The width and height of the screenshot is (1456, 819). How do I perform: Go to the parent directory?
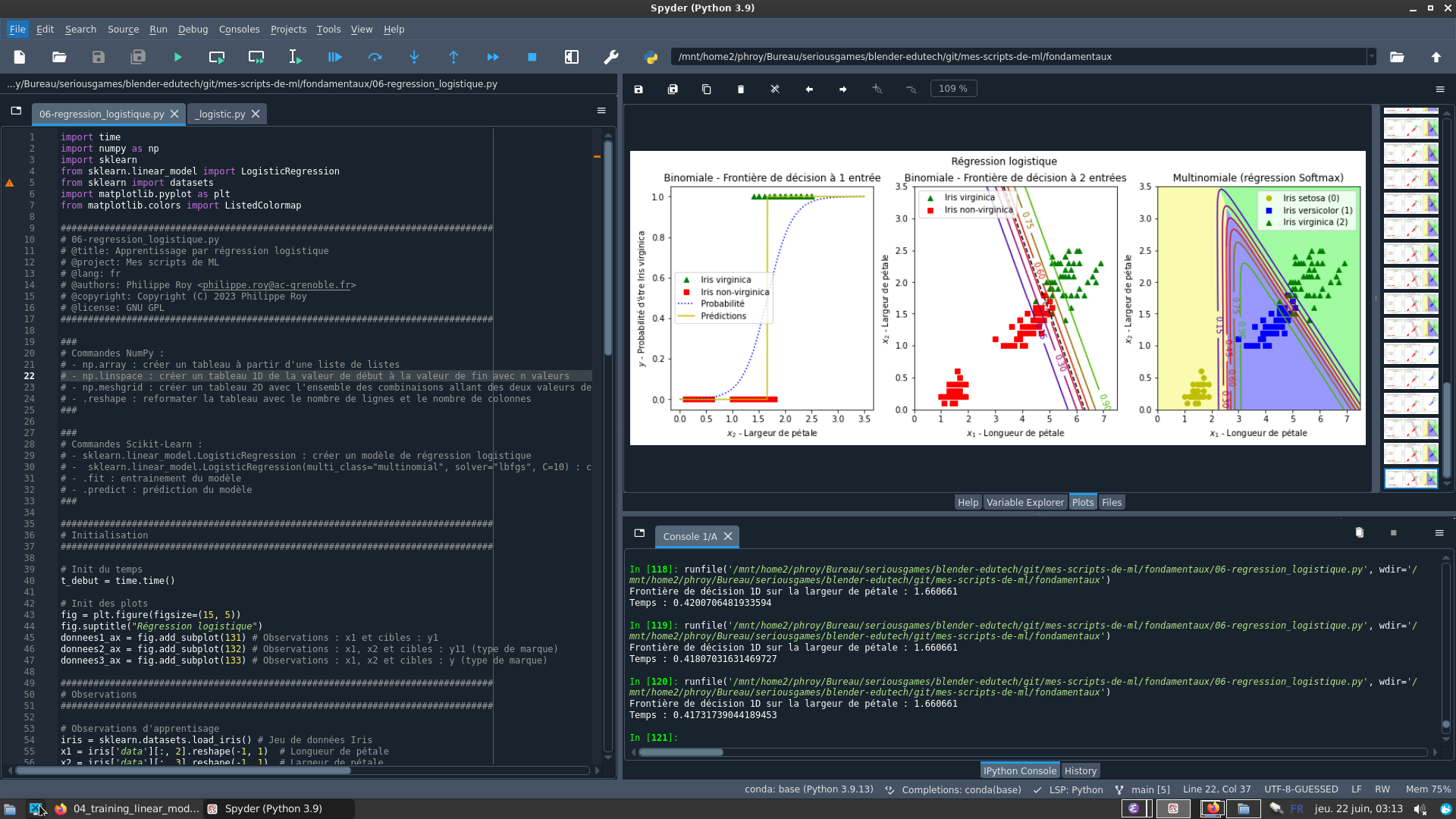tap(1436, 57)
